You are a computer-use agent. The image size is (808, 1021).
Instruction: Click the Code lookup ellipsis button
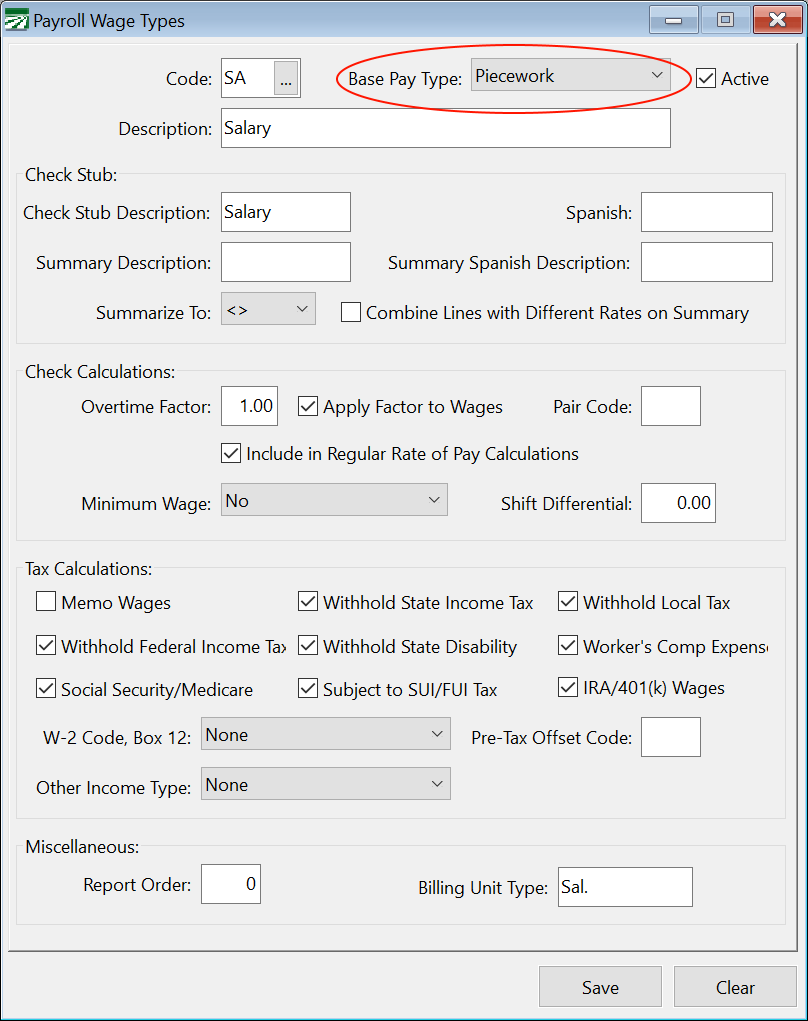coord(286,79)
